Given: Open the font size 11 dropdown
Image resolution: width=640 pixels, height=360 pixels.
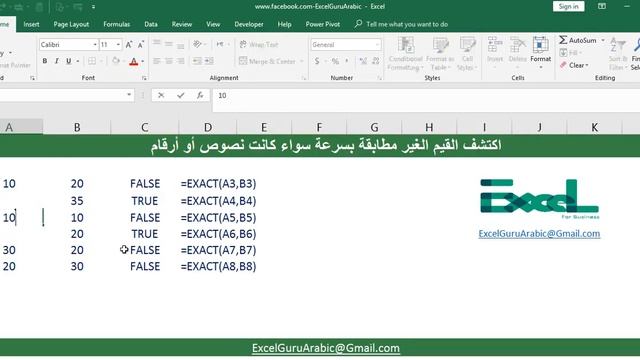Looking at the screenshot, I should (x=118, y=44).
